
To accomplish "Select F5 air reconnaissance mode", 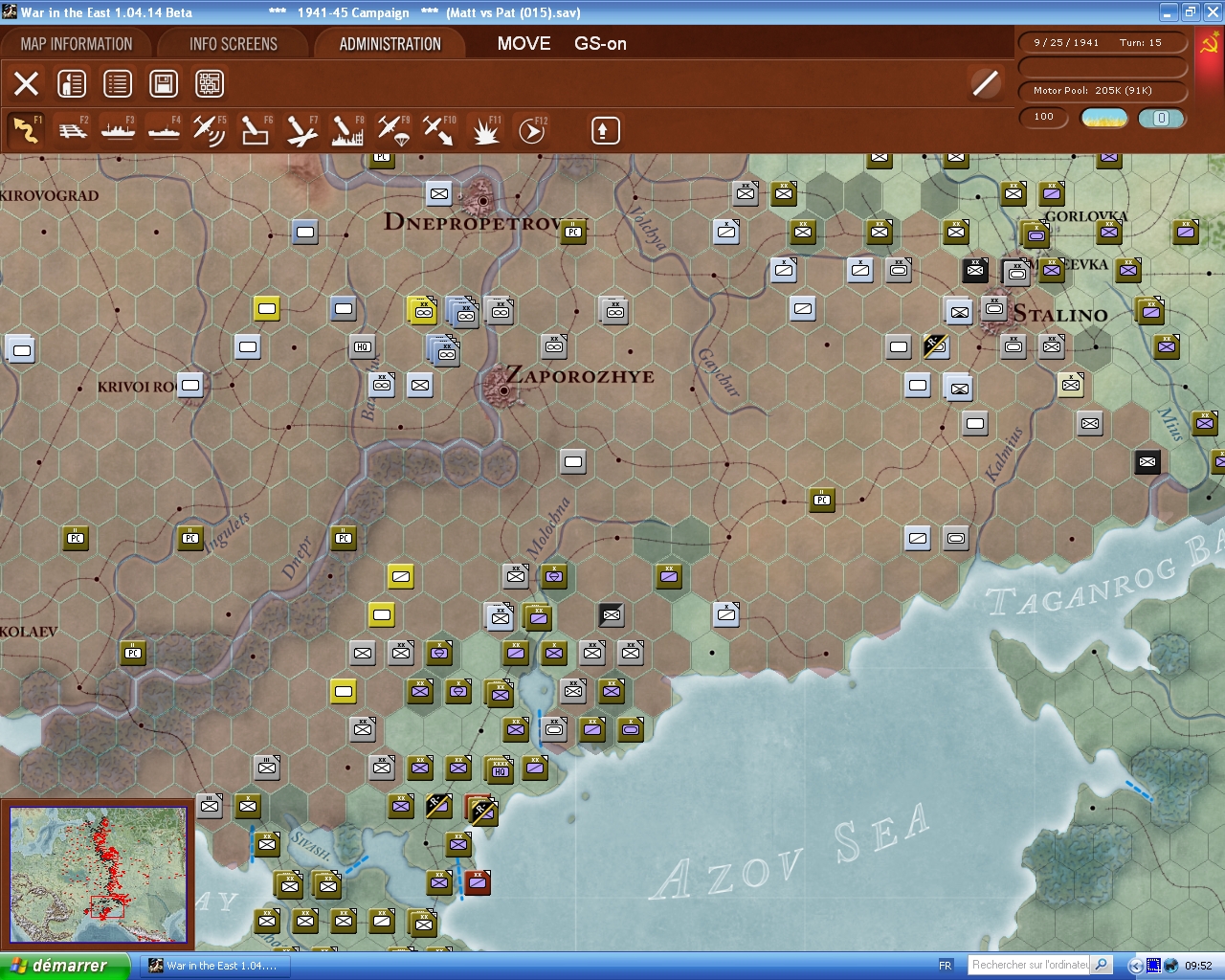I will [210, 130].
